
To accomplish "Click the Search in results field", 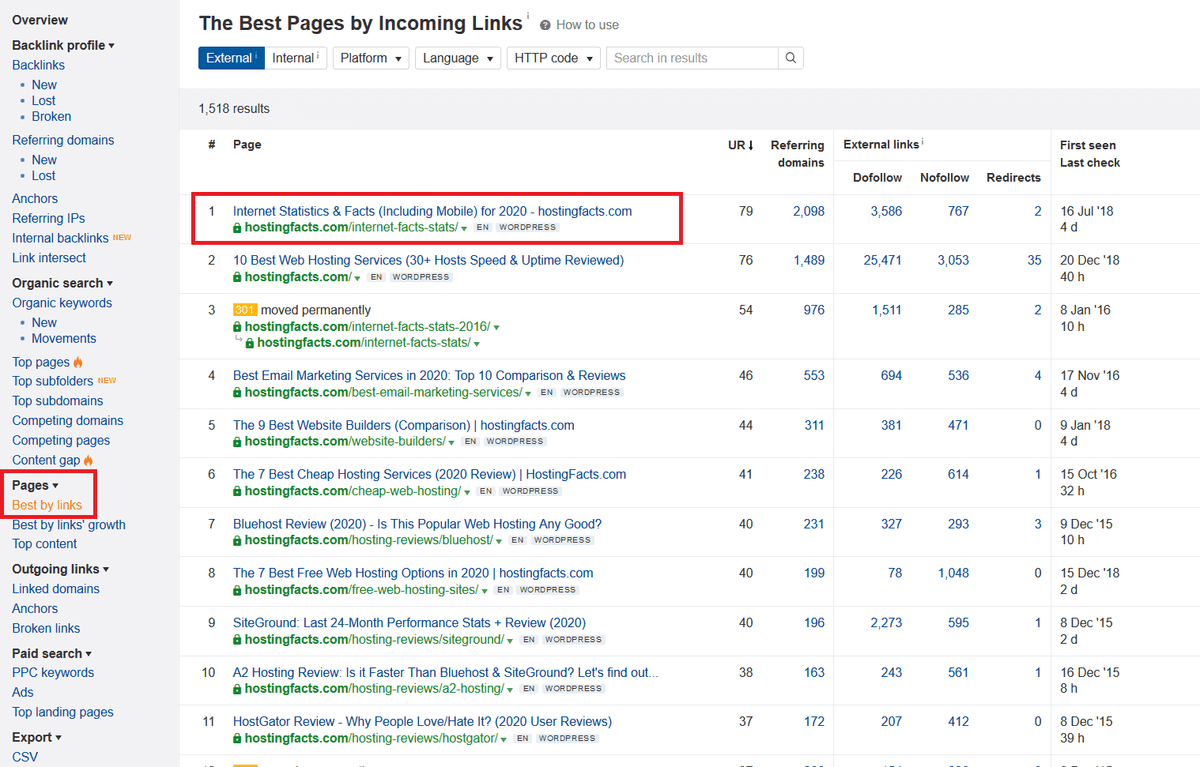I will point(691,58).
